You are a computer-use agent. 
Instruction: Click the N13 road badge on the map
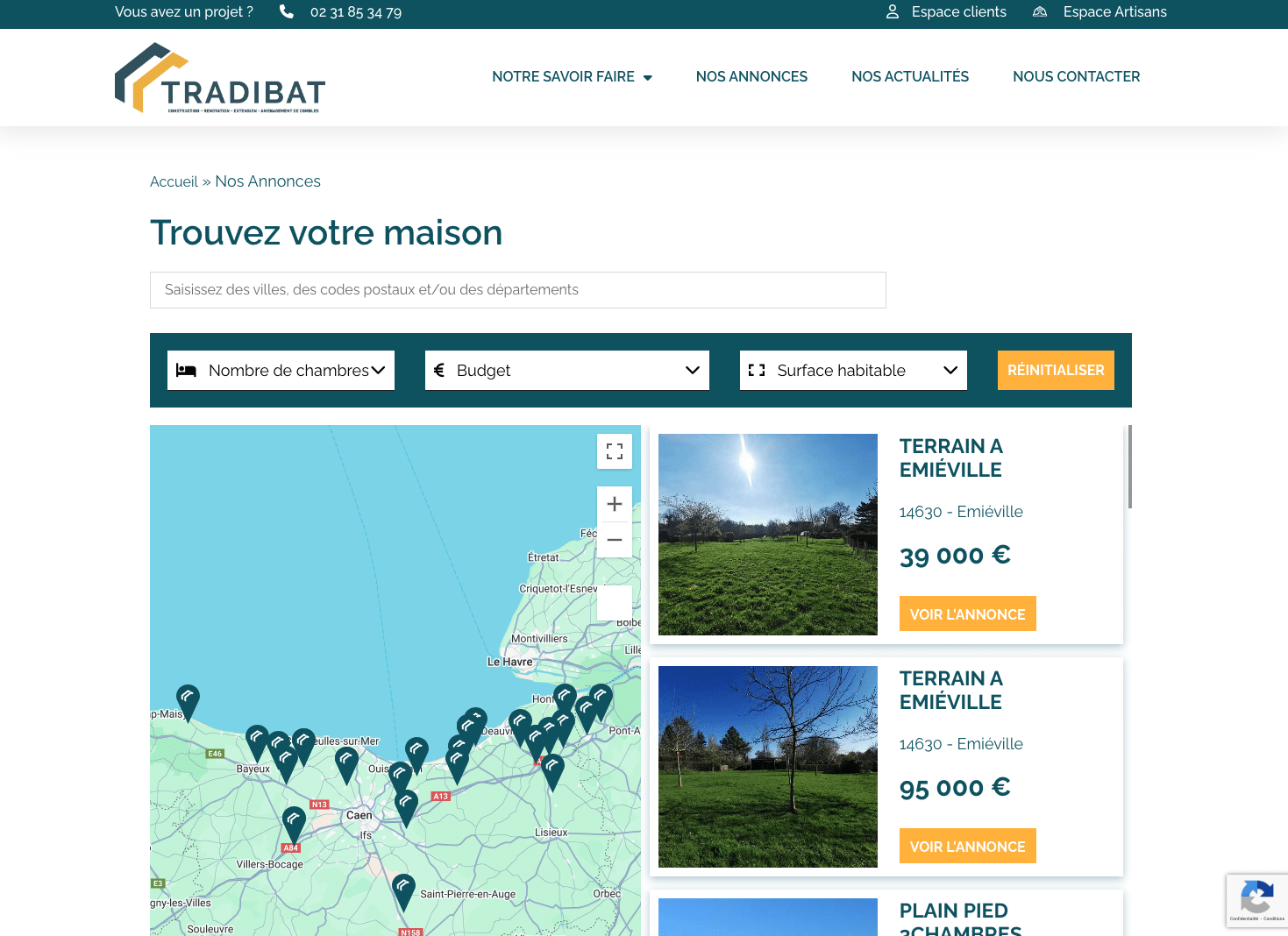click(319, 804)
